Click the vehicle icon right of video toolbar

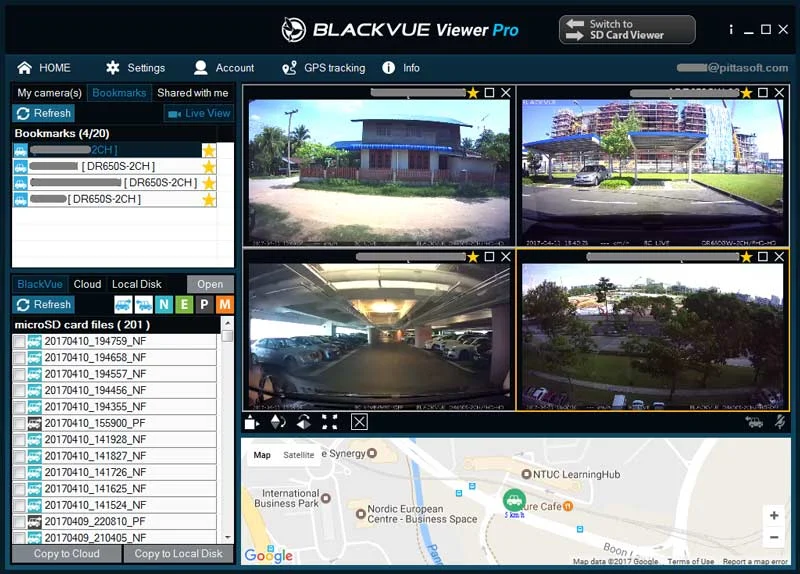[754, 422]
